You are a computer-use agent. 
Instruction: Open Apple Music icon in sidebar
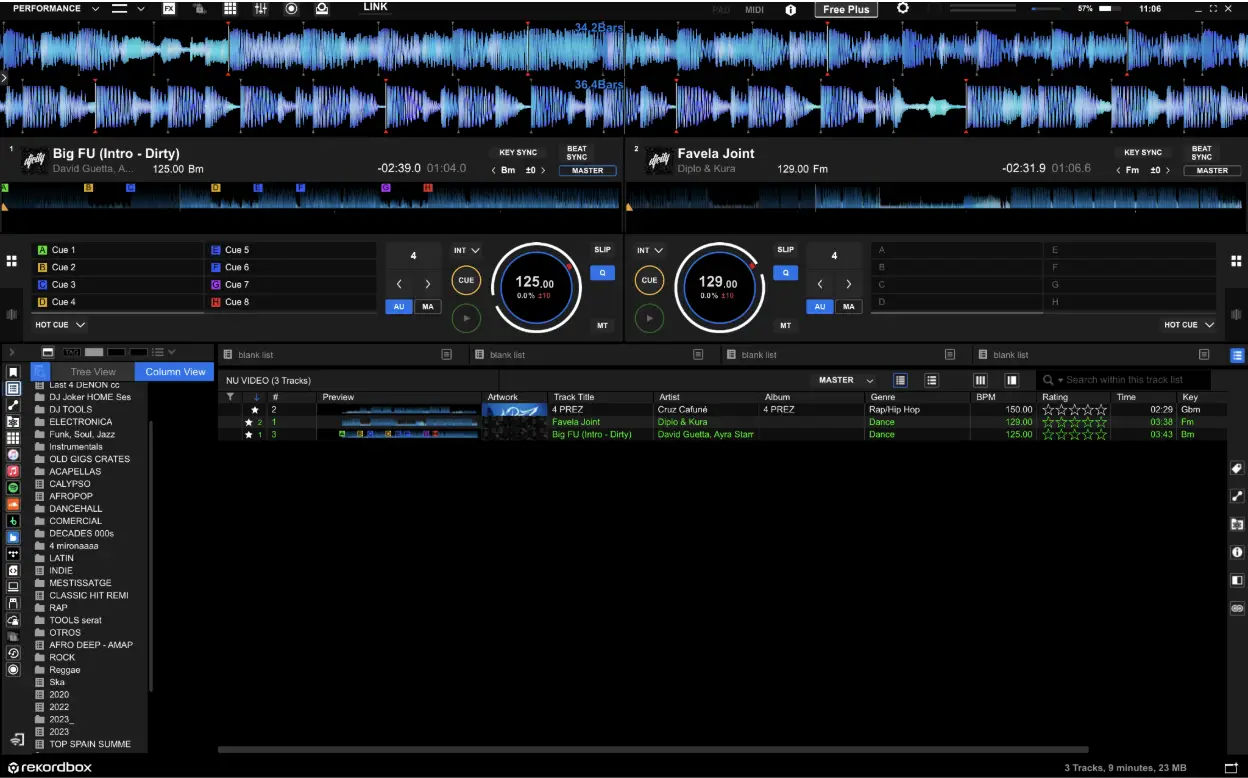13,471
